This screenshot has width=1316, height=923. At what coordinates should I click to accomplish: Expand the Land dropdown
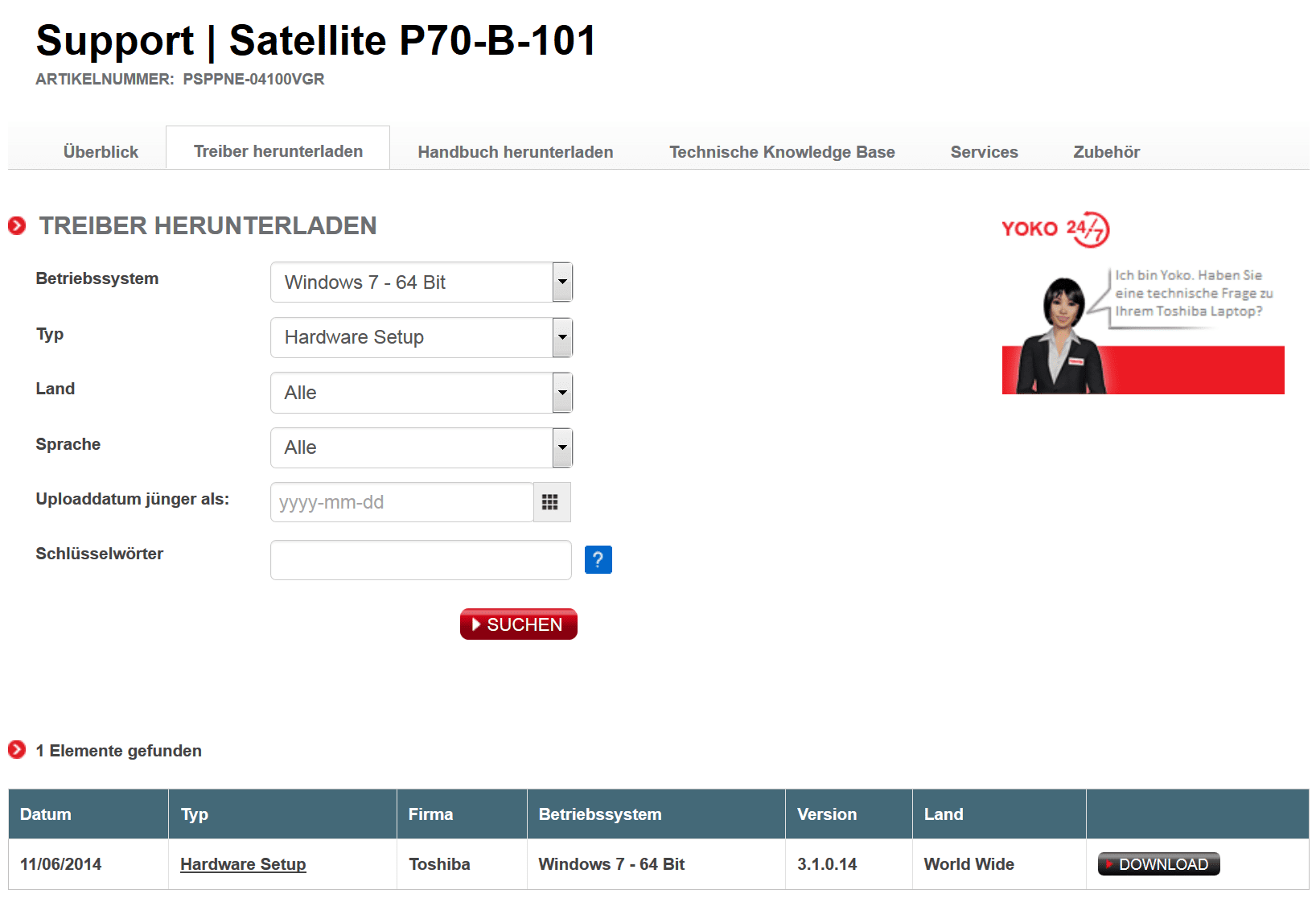[x=422, y=393]
